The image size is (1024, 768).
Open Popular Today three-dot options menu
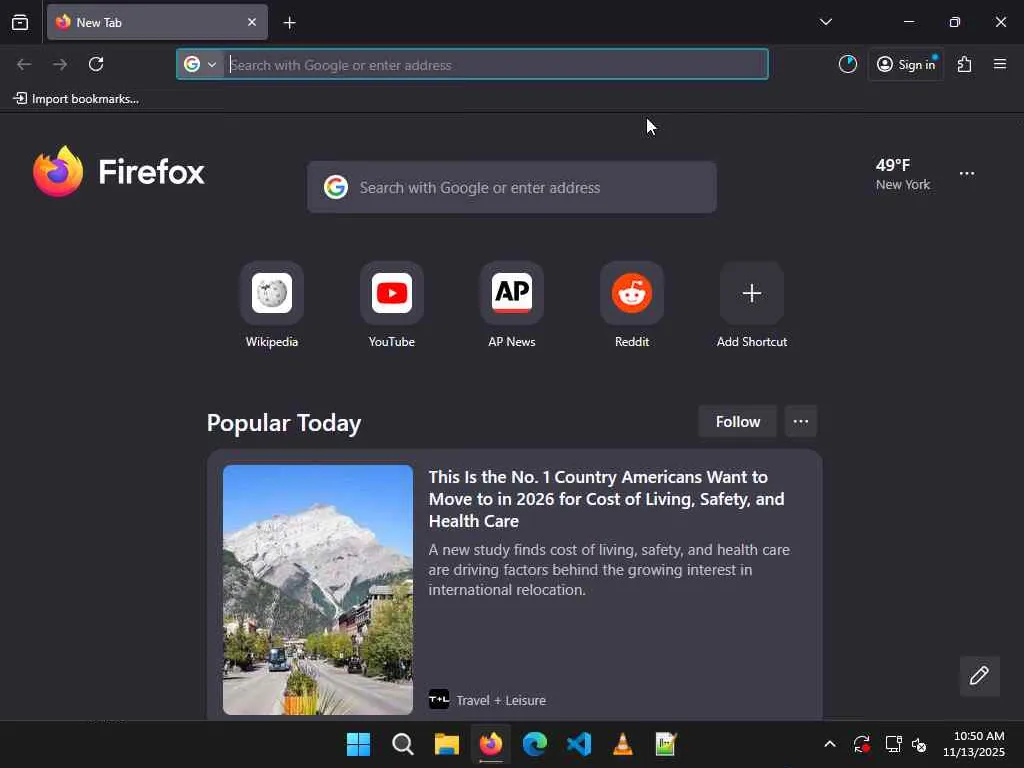tap(801, 421)
